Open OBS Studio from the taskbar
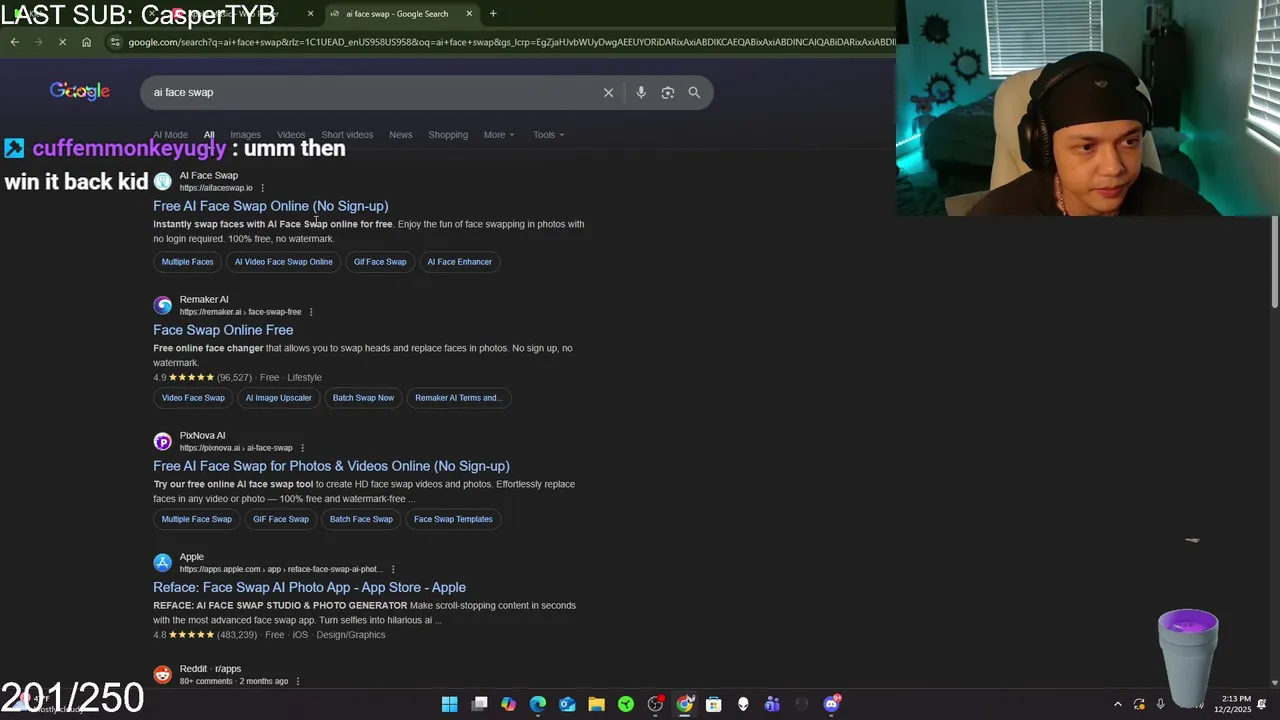The height and width of the screenshot is (720, 1280). pos(655,704)
